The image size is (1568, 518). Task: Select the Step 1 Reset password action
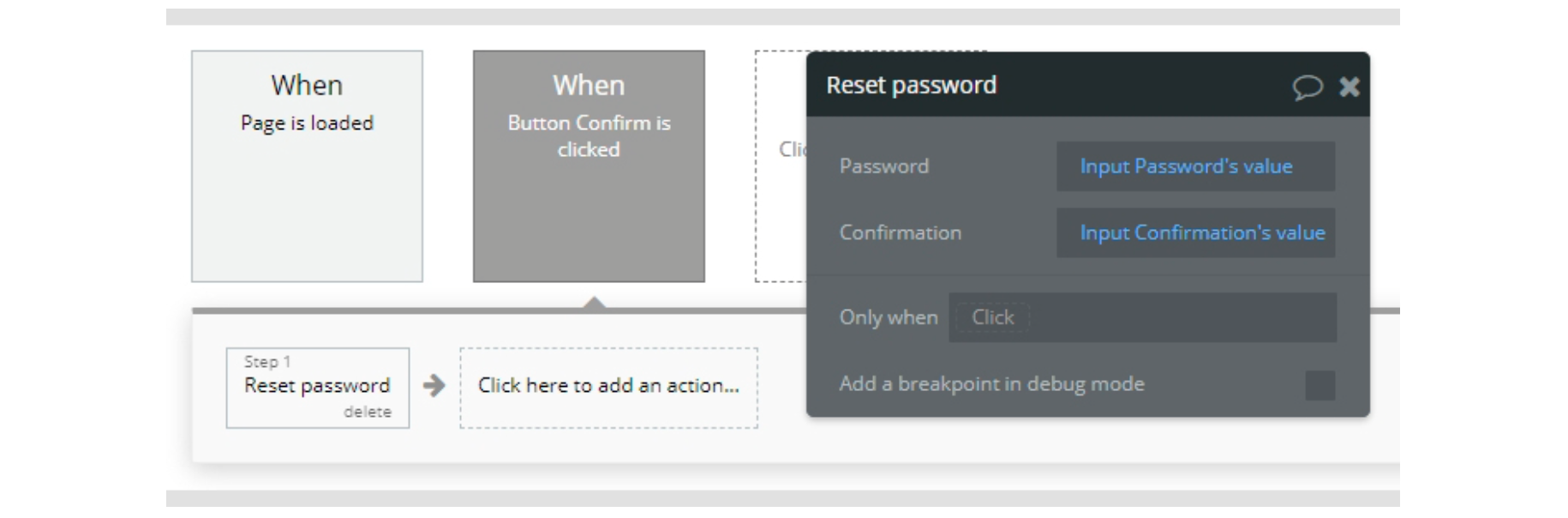317,385
